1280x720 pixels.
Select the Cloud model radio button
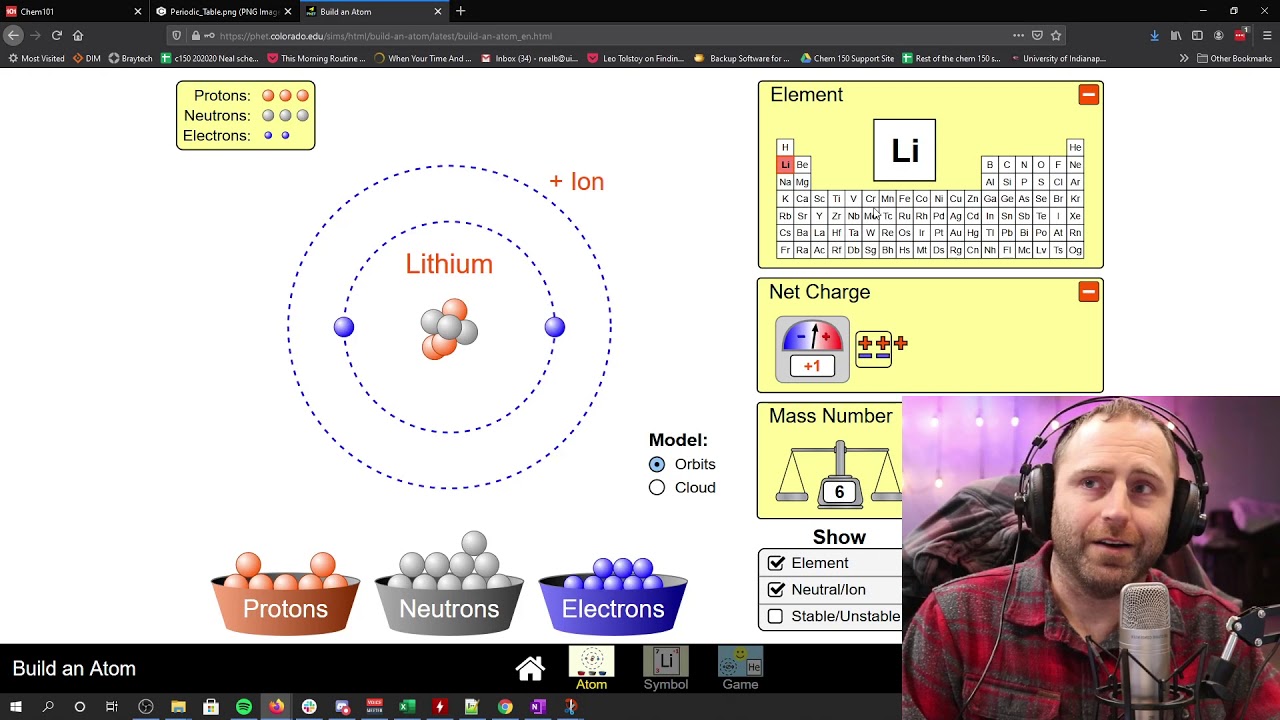tap(657, 487)
